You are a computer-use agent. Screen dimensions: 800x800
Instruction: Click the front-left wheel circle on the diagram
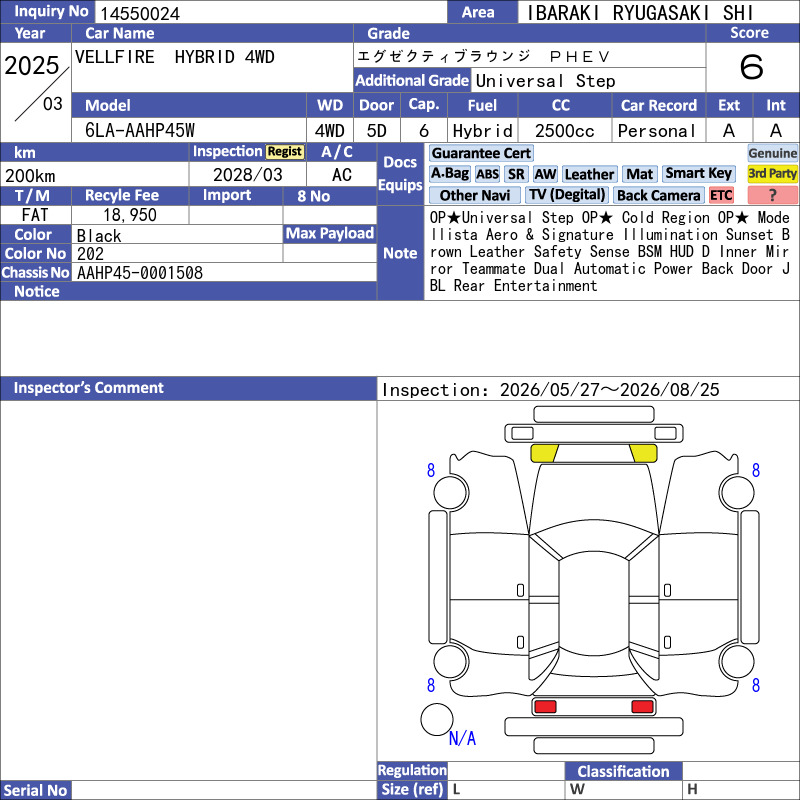[x=451, y=493]
